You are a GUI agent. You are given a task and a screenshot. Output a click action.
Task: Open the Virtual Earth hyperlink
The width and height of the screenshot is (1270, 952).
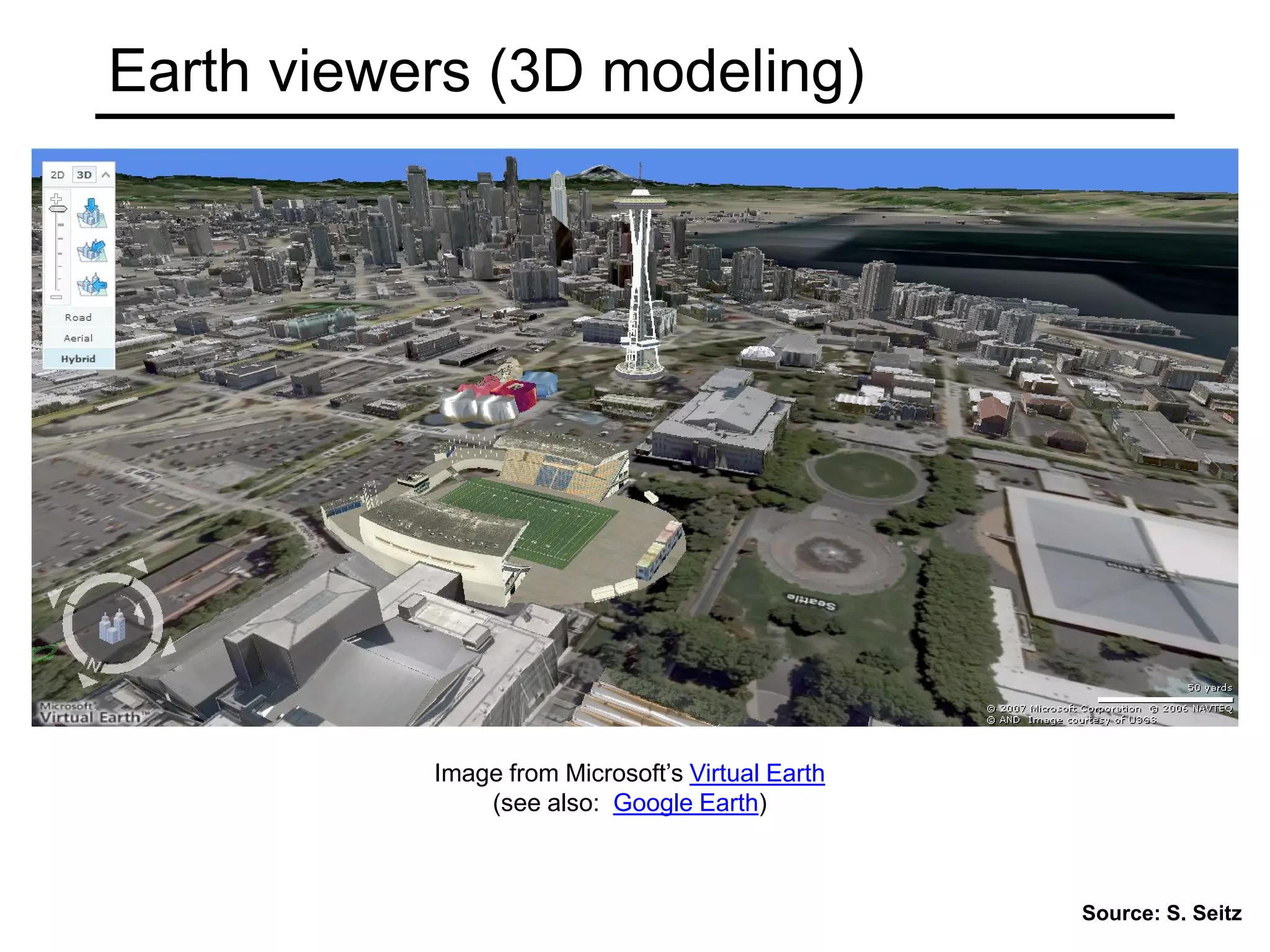pos(757,773)
